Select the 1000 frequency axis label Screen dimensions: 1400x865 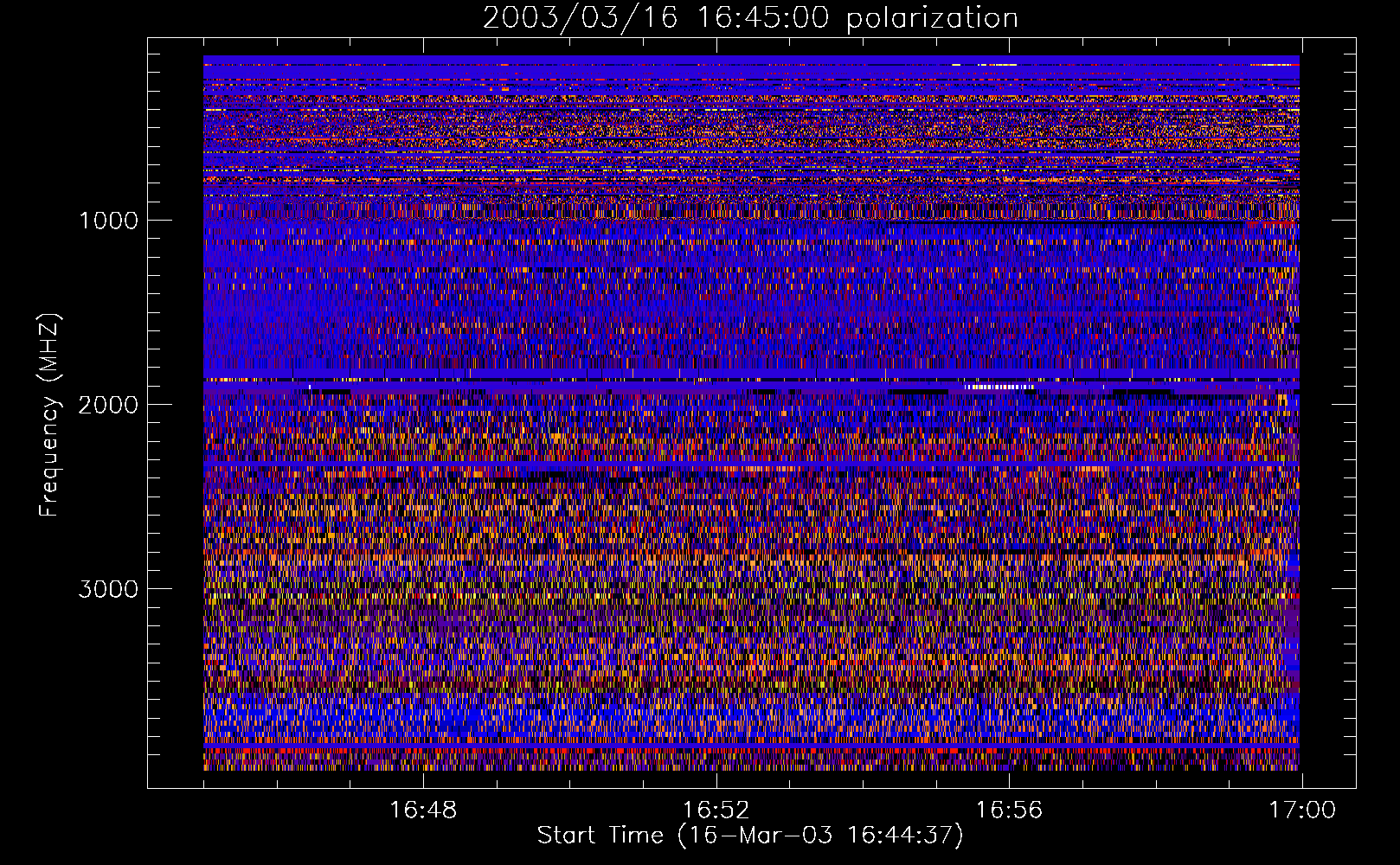(108, 221)
